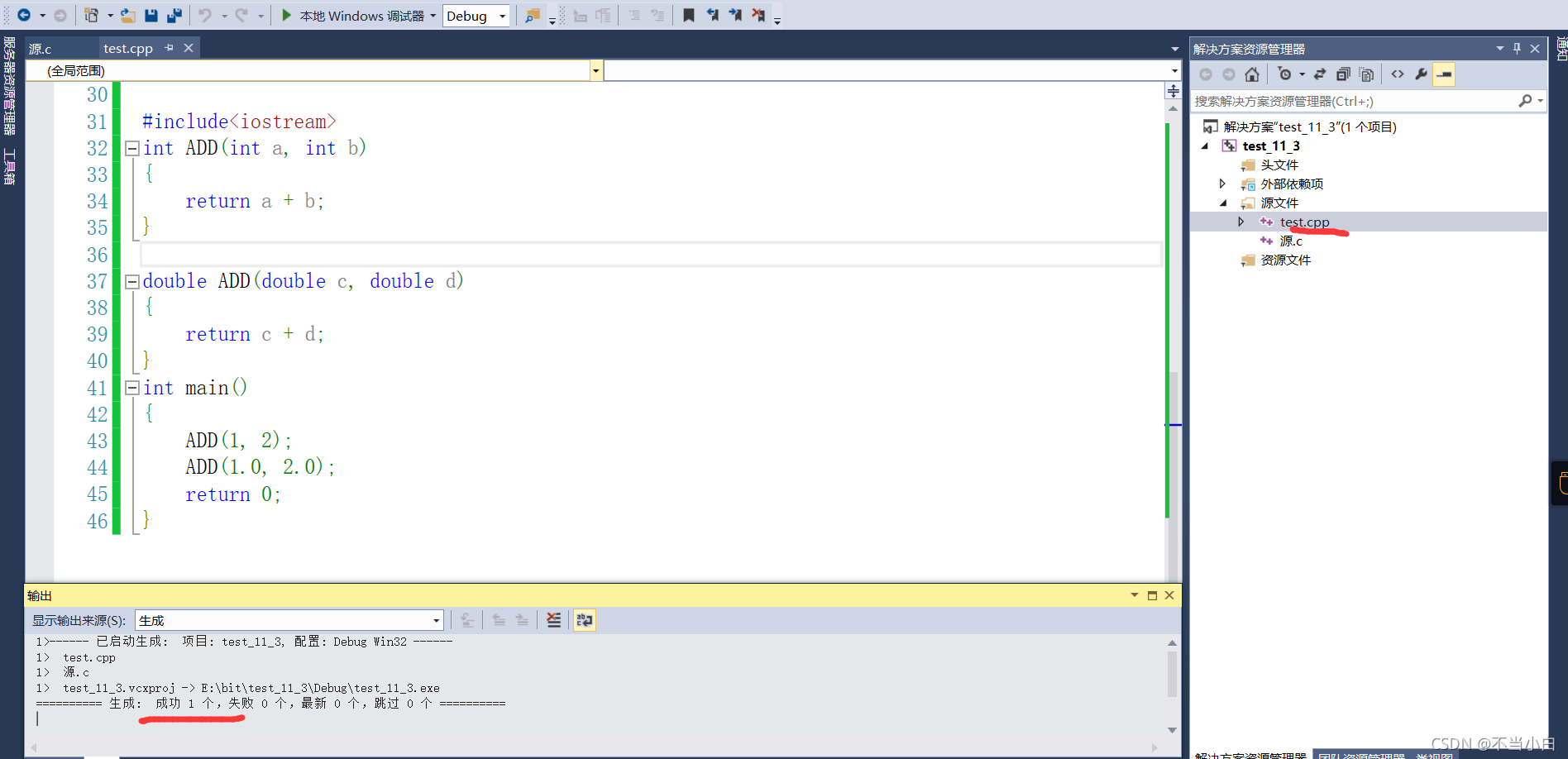The image size is (1568, 759).
Task: Select the 头文件 folder
Action: (x=1279, y=165)
